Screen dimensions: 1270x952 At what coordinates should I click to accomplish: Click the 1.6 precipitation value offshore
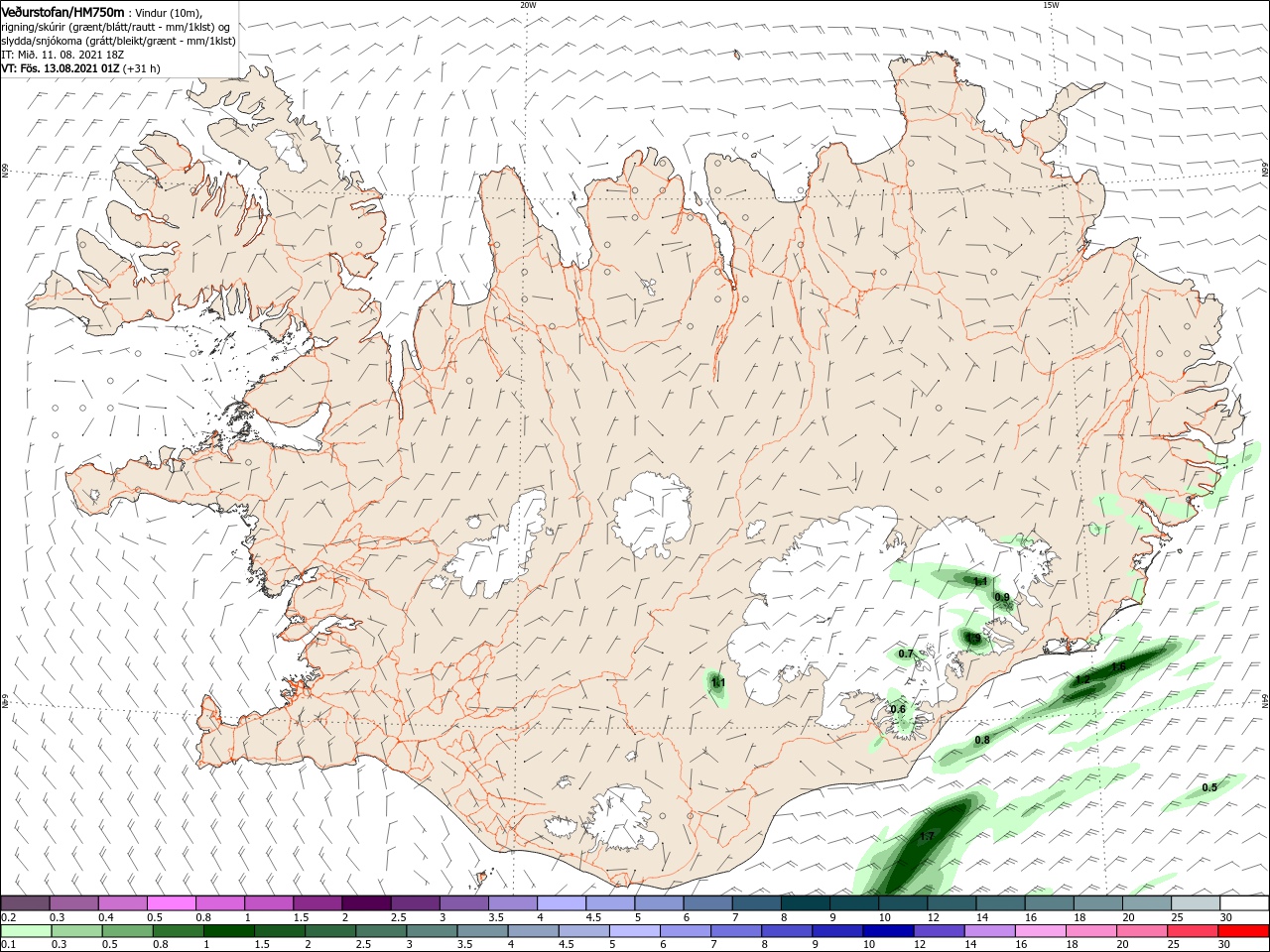coord(1118,667)
